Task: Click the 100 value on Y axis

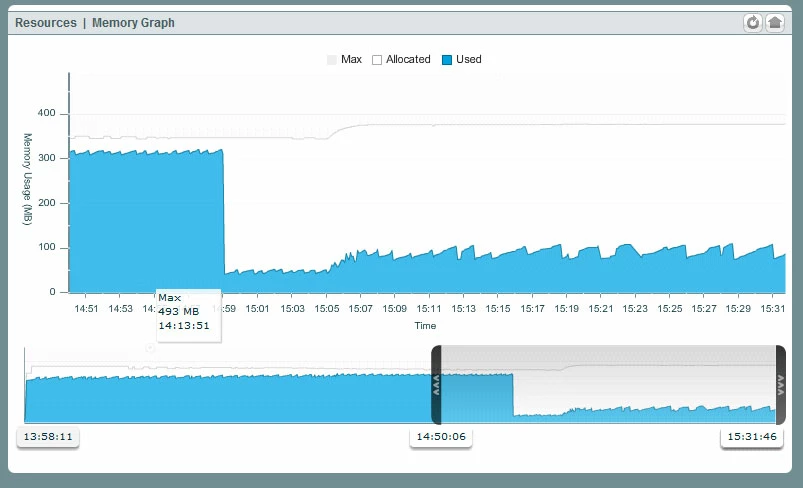Action: (47, 247)
